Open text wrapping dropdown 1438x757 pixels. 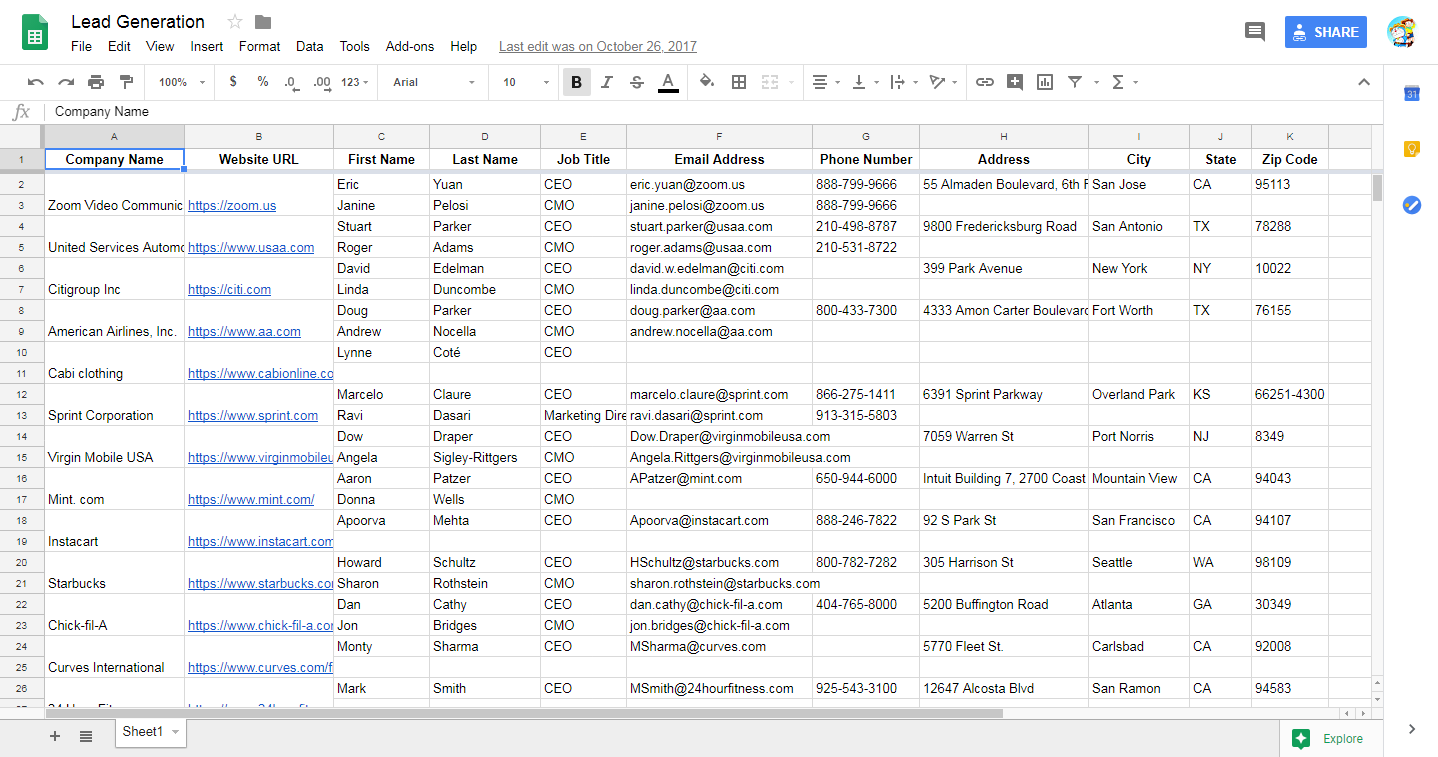(904, 82)
